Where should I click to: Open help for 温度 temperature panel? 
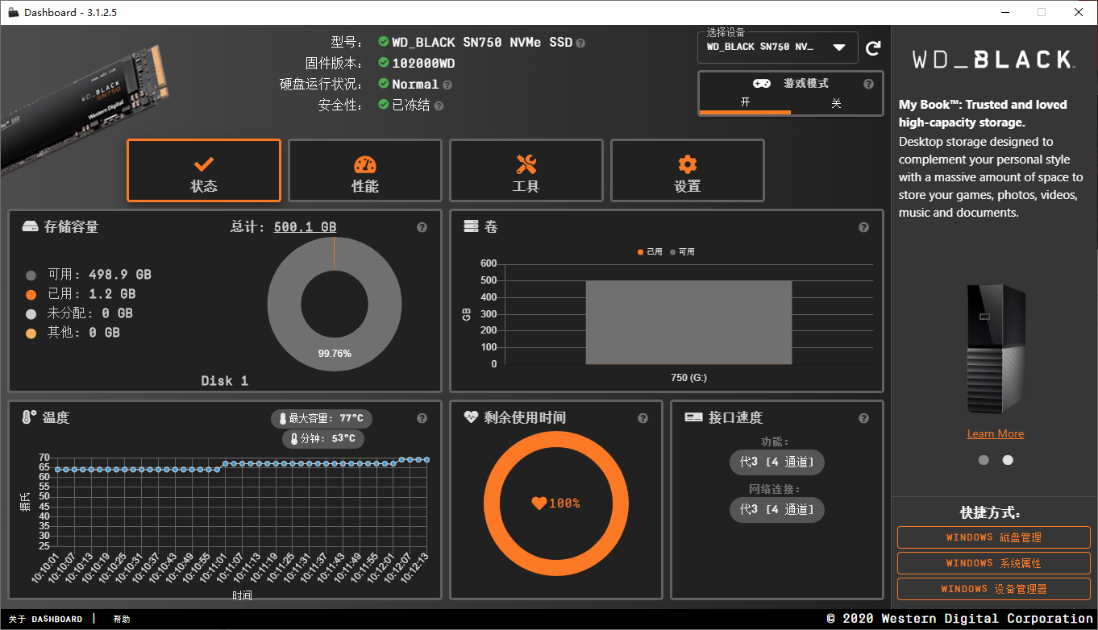point(422,418)
